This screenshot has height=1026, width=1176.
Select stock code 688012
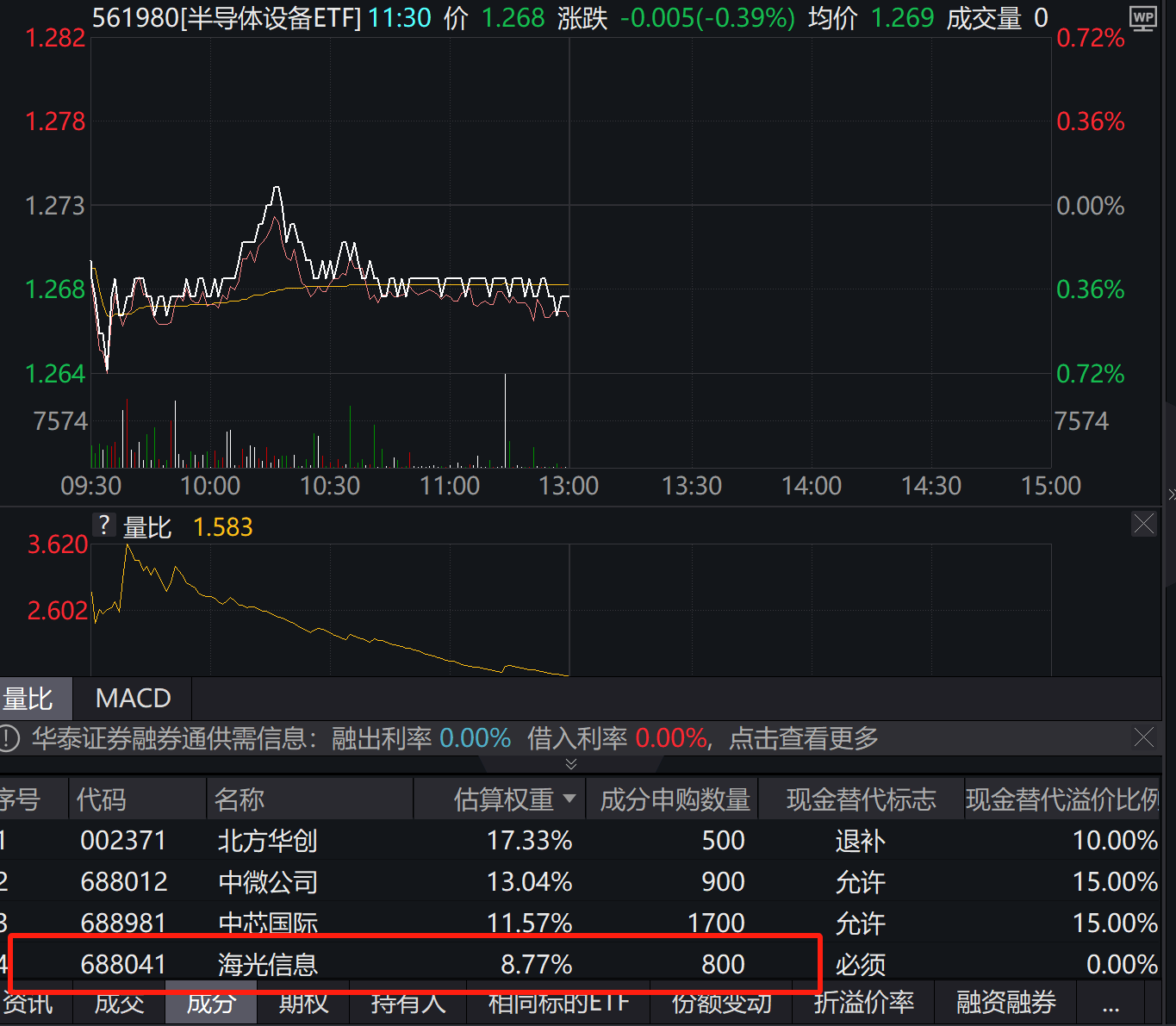(124, 882)
